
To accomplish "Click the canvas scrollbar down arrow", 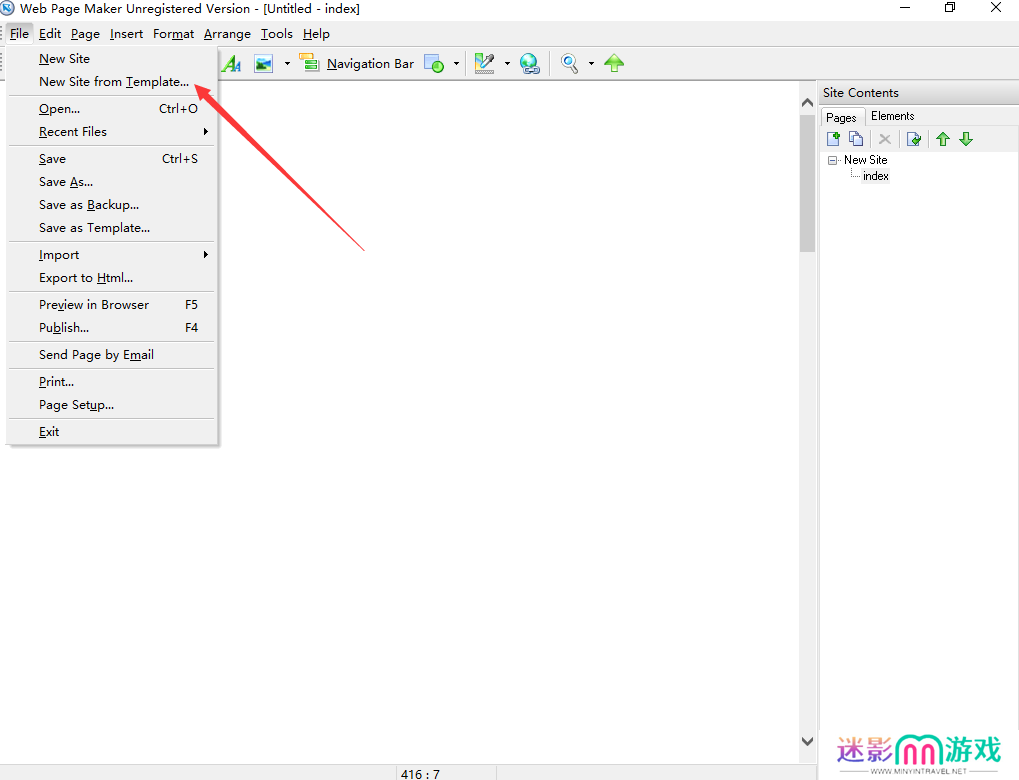I will click(807, 741).
